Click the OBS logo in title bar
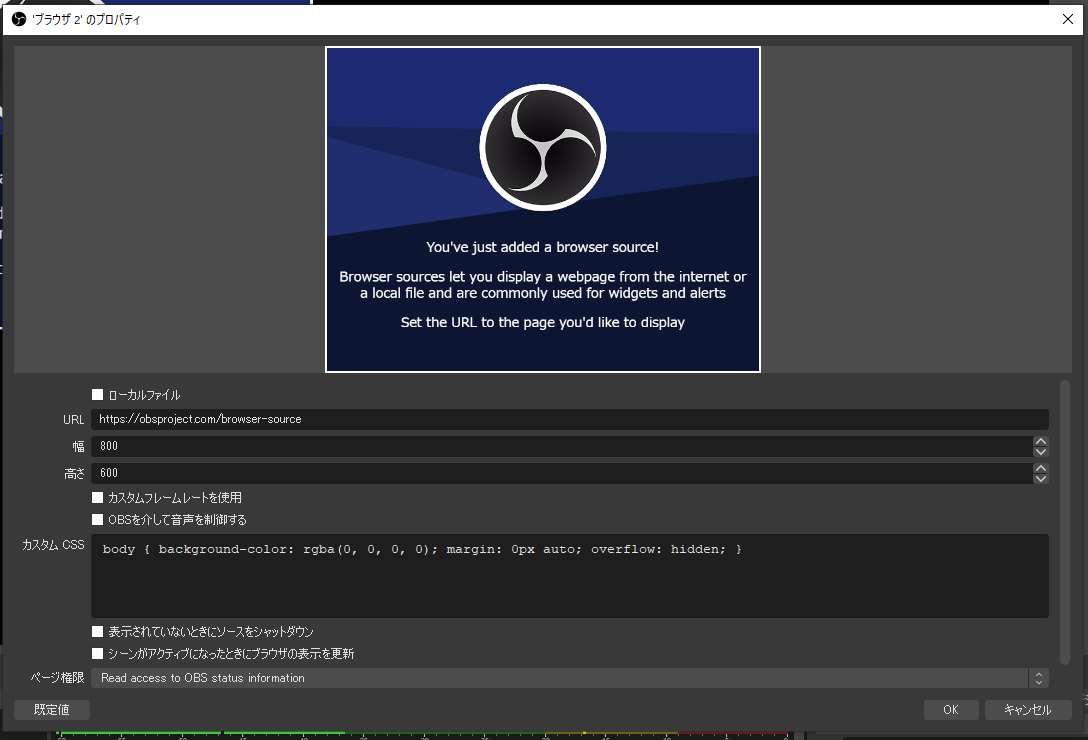 click(19, 19)
